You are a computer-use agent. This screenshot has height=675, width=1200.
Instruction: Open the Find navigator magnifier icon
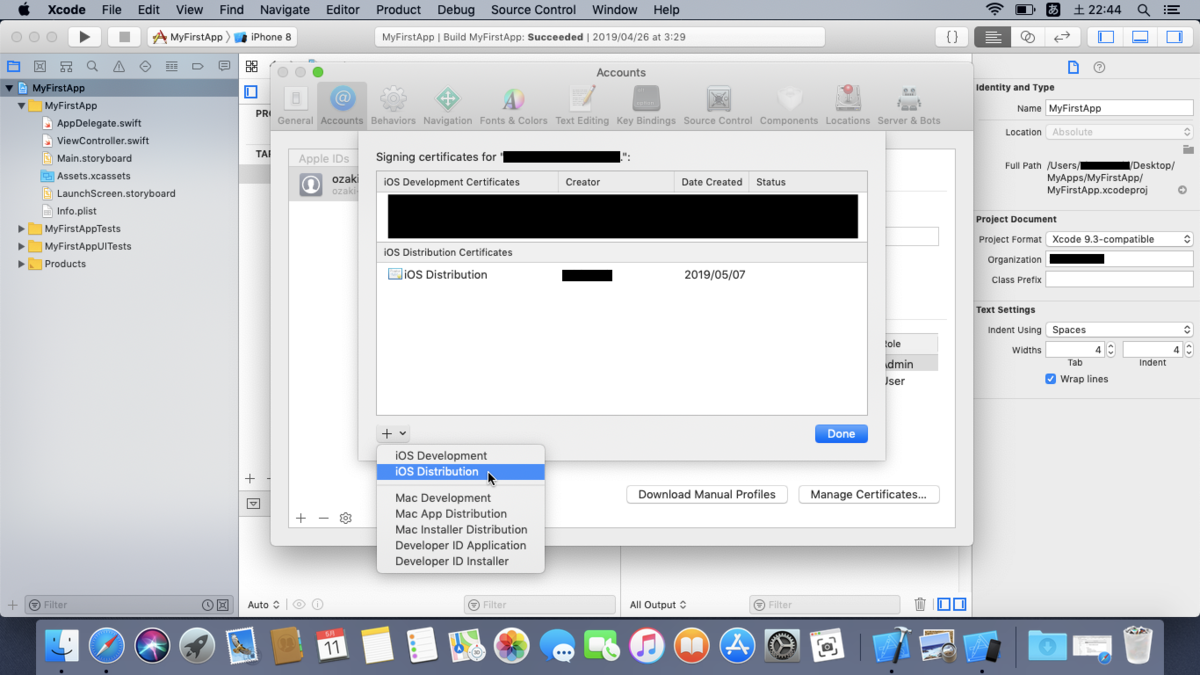tap(92, 67)
